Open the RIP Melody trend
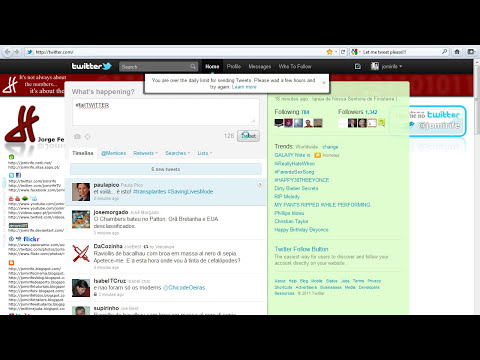 click(287, 196)
